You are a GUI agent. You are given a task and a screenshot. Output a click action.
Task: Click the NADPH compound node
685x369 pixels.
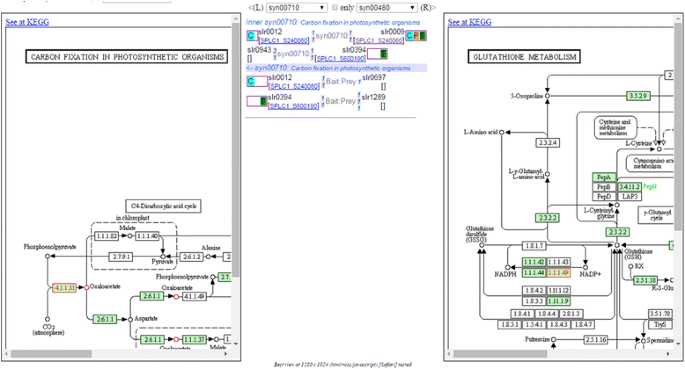pos(508,267)
